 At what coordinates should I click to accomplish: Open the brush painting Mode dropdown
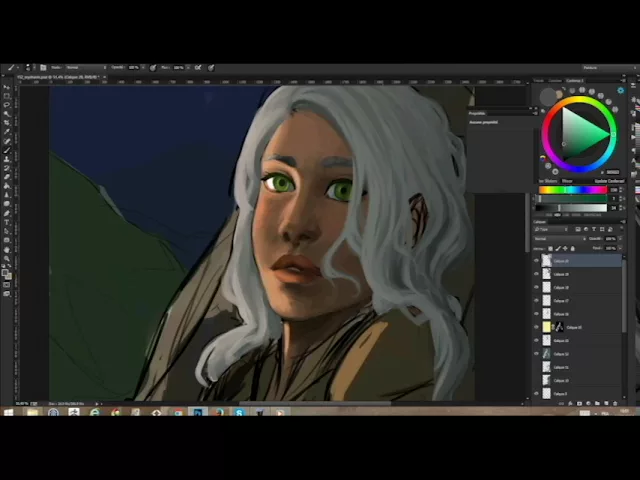(x=86, y=67)
